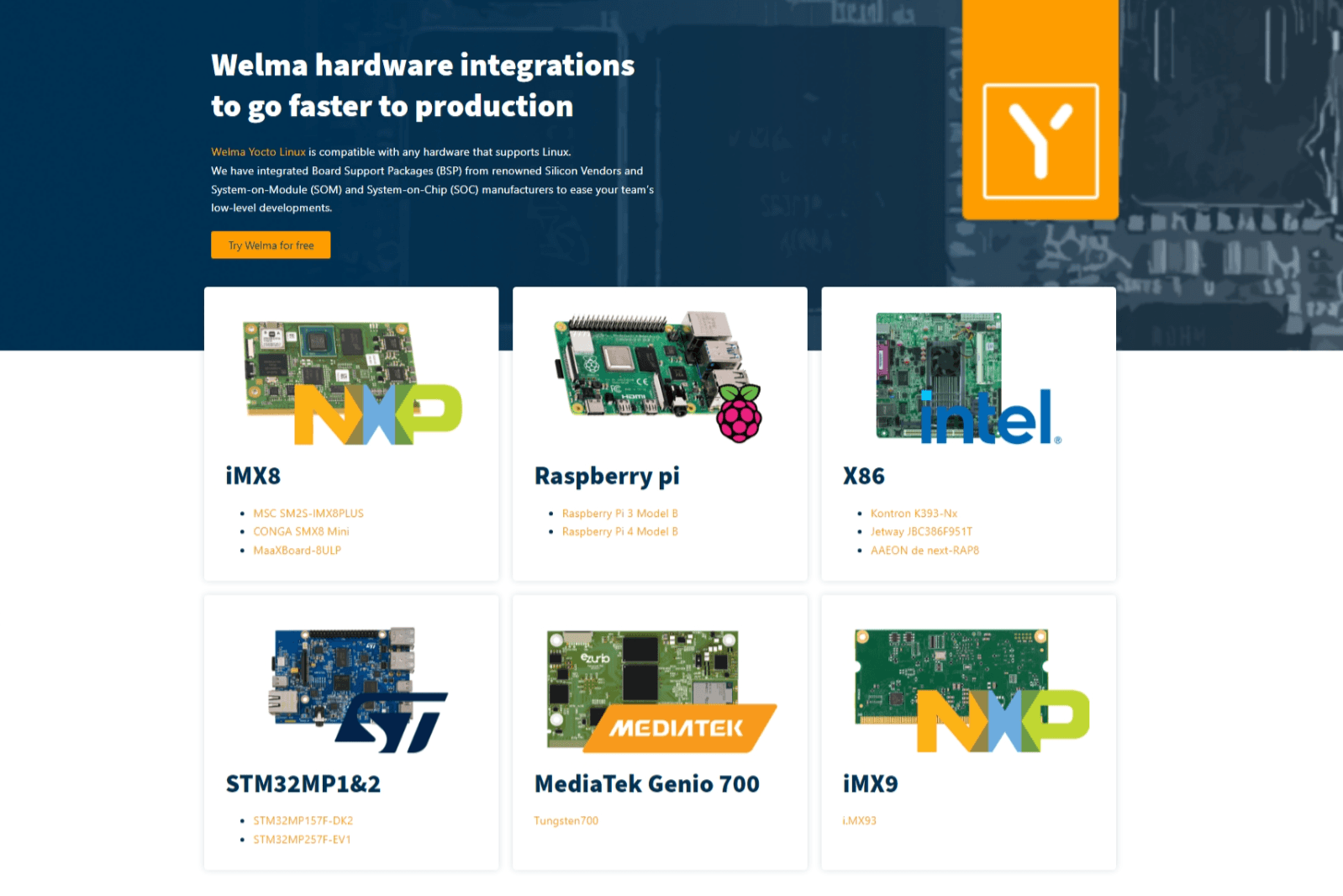This screenshot has width=1343, height=896.
Task: Select the CONGA SMX8 Mini link
Action: tap(301, 532)
